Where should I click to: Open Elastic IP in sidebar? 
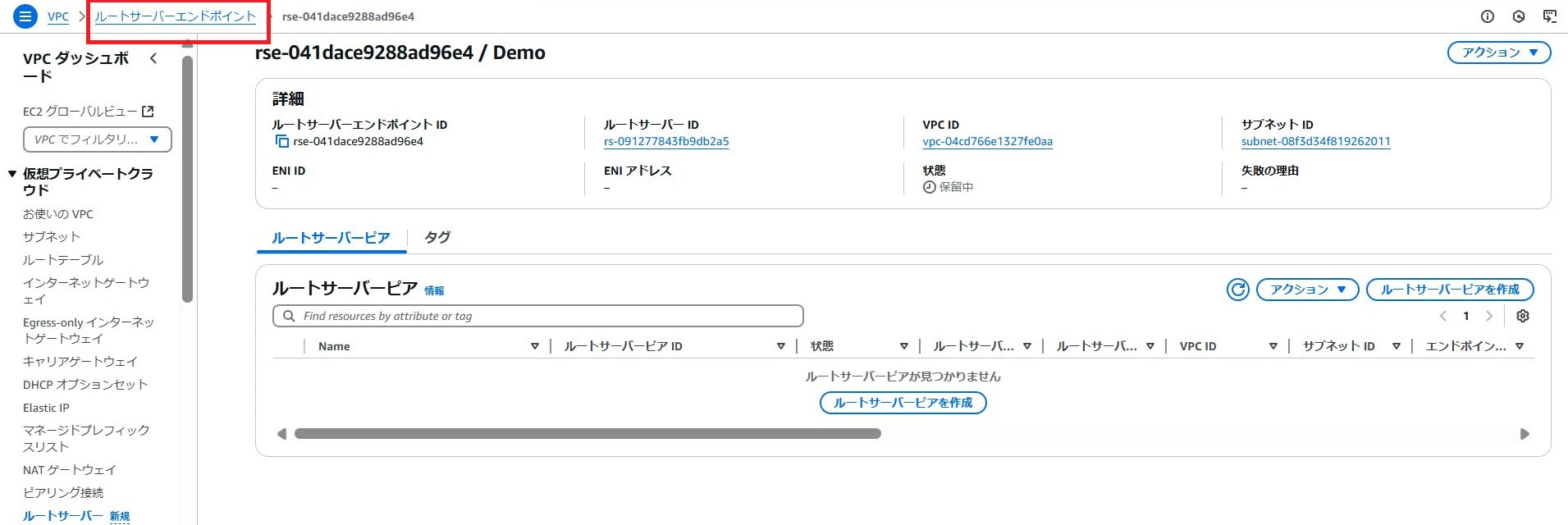(46, 408)
